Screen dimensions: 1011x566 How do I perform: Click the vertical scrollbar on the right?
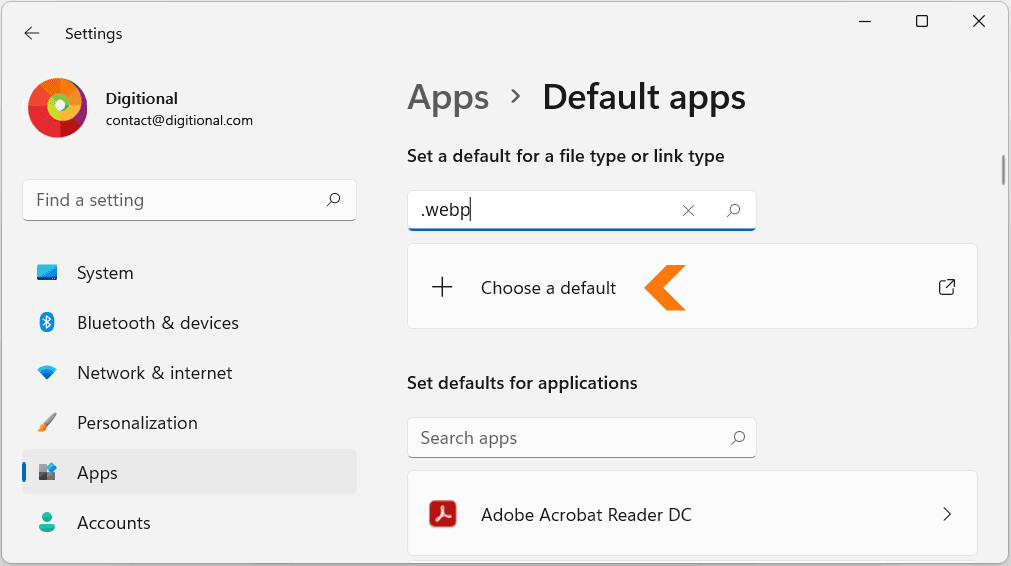tap(1003, 170)
